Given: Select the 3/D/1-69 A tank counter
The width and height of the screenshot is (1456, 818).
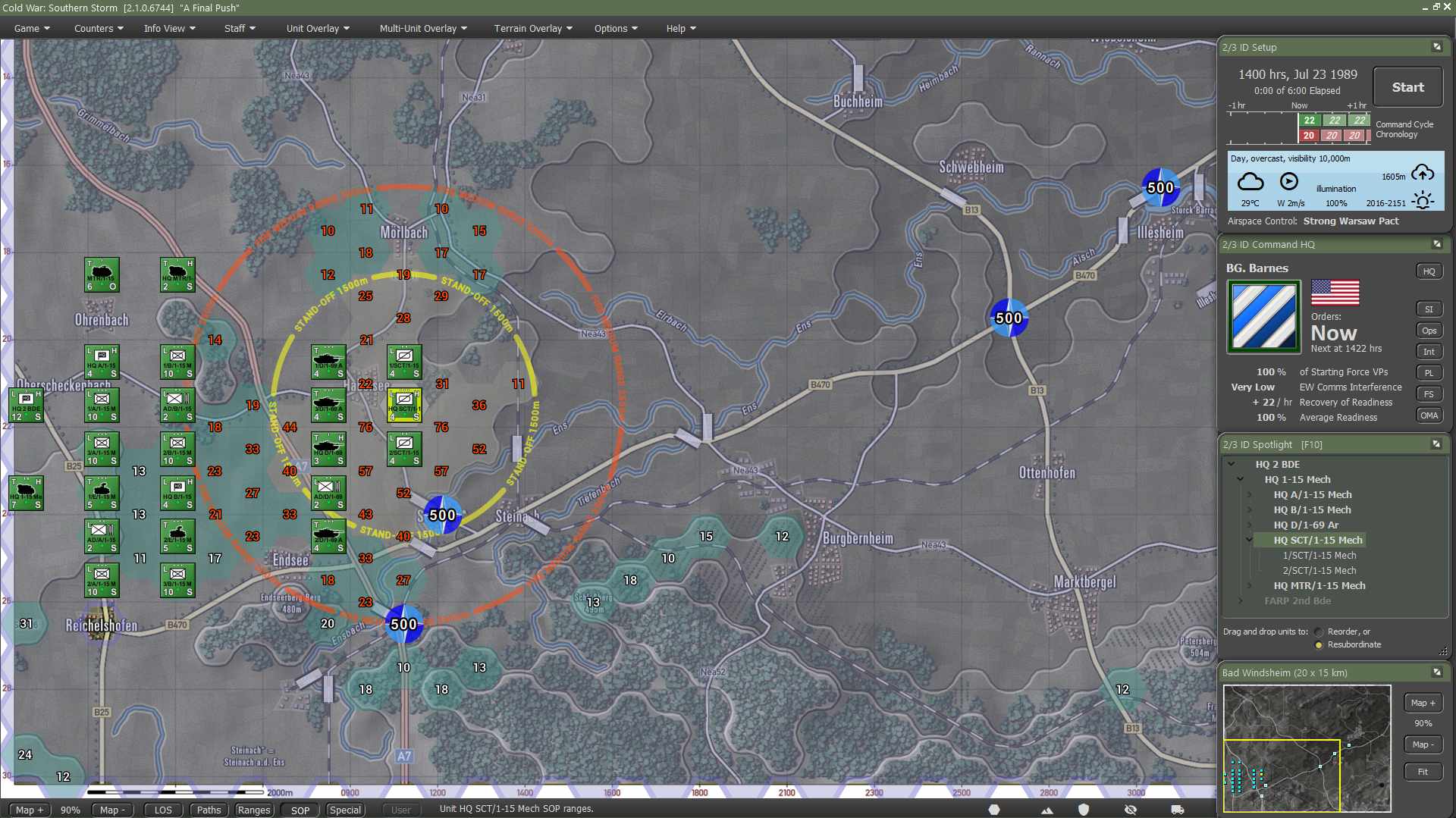Looking at the screenshot, I should pos(328,406).
